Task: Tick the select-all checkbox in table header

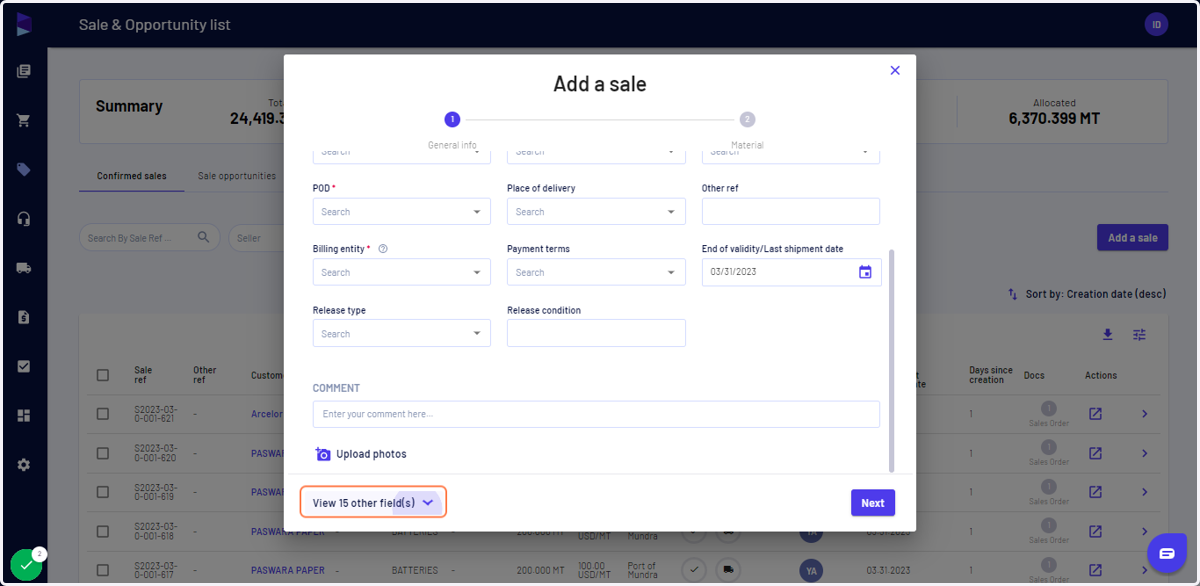Action: [103, 375]
